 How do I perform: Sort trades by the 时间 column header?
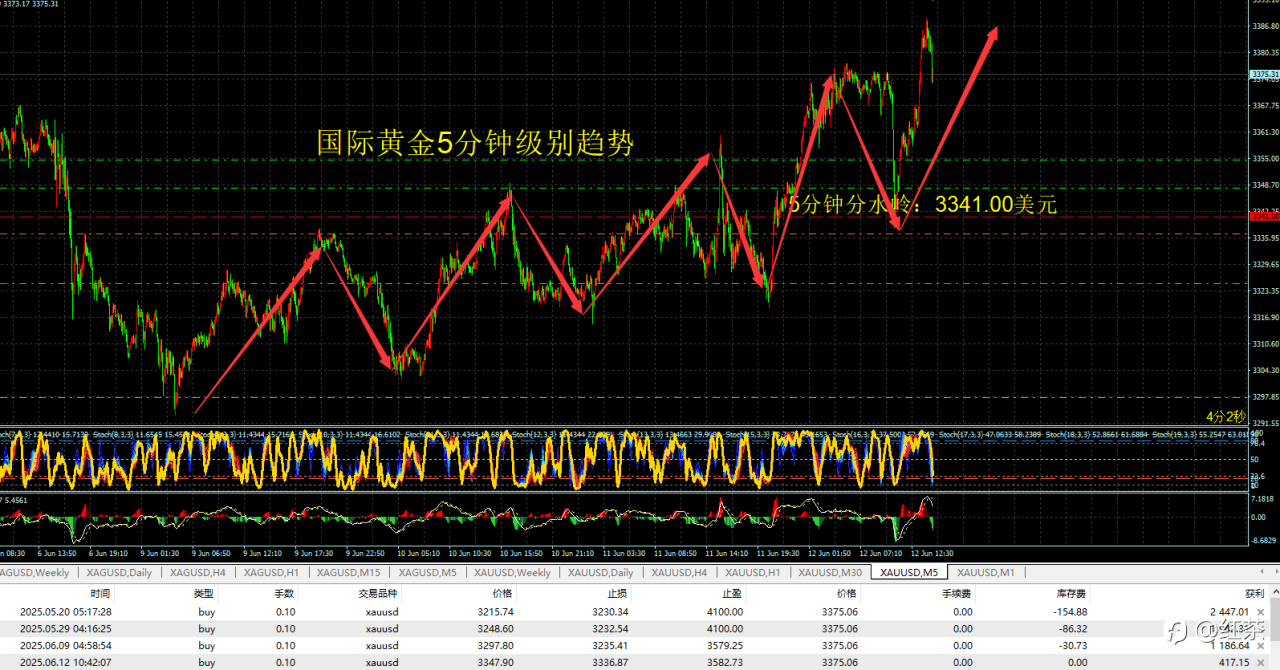tap(100, 593)
